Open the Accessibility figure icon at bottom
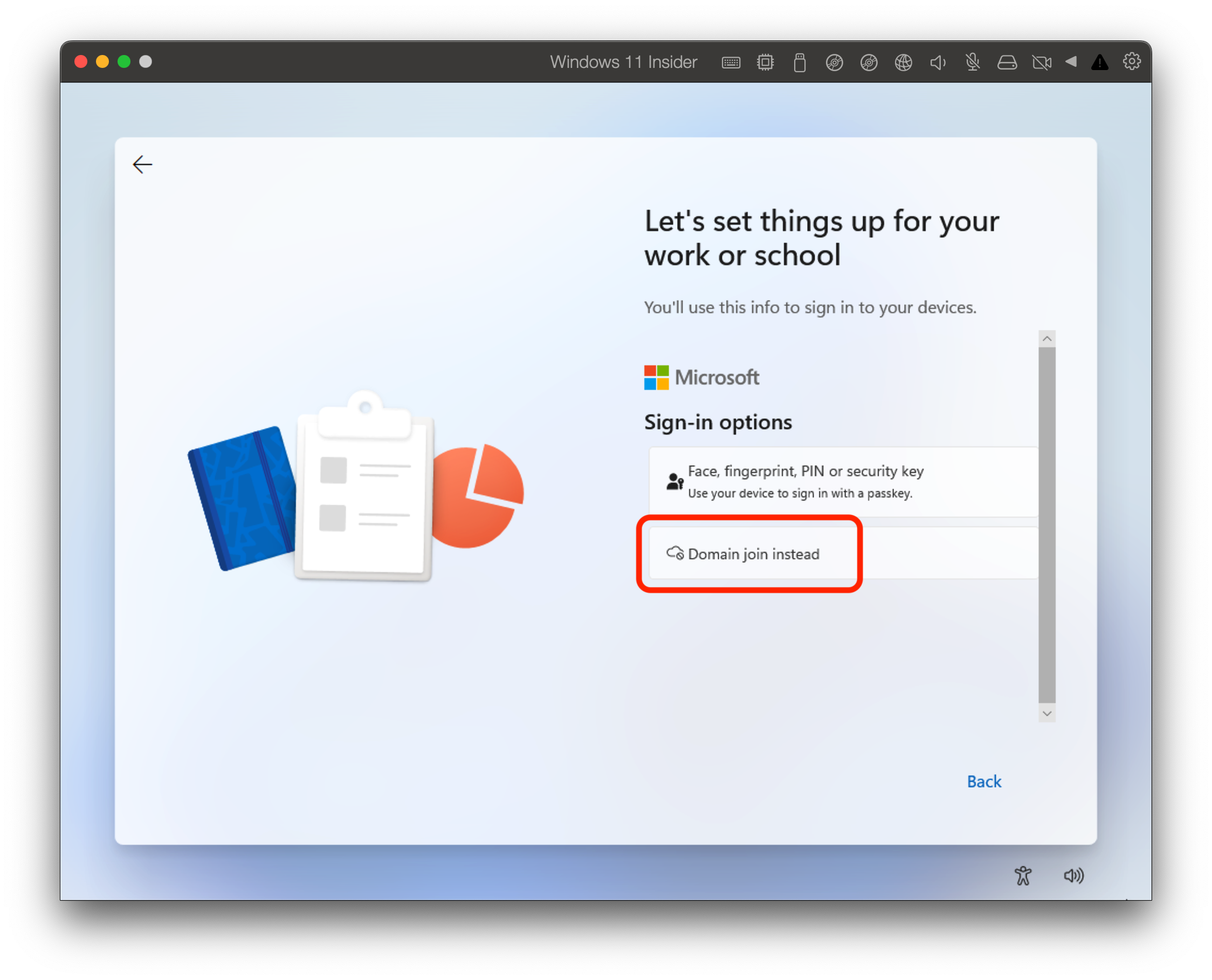The height and width of the screenshot is (980, 1212). coord(1022,875)
